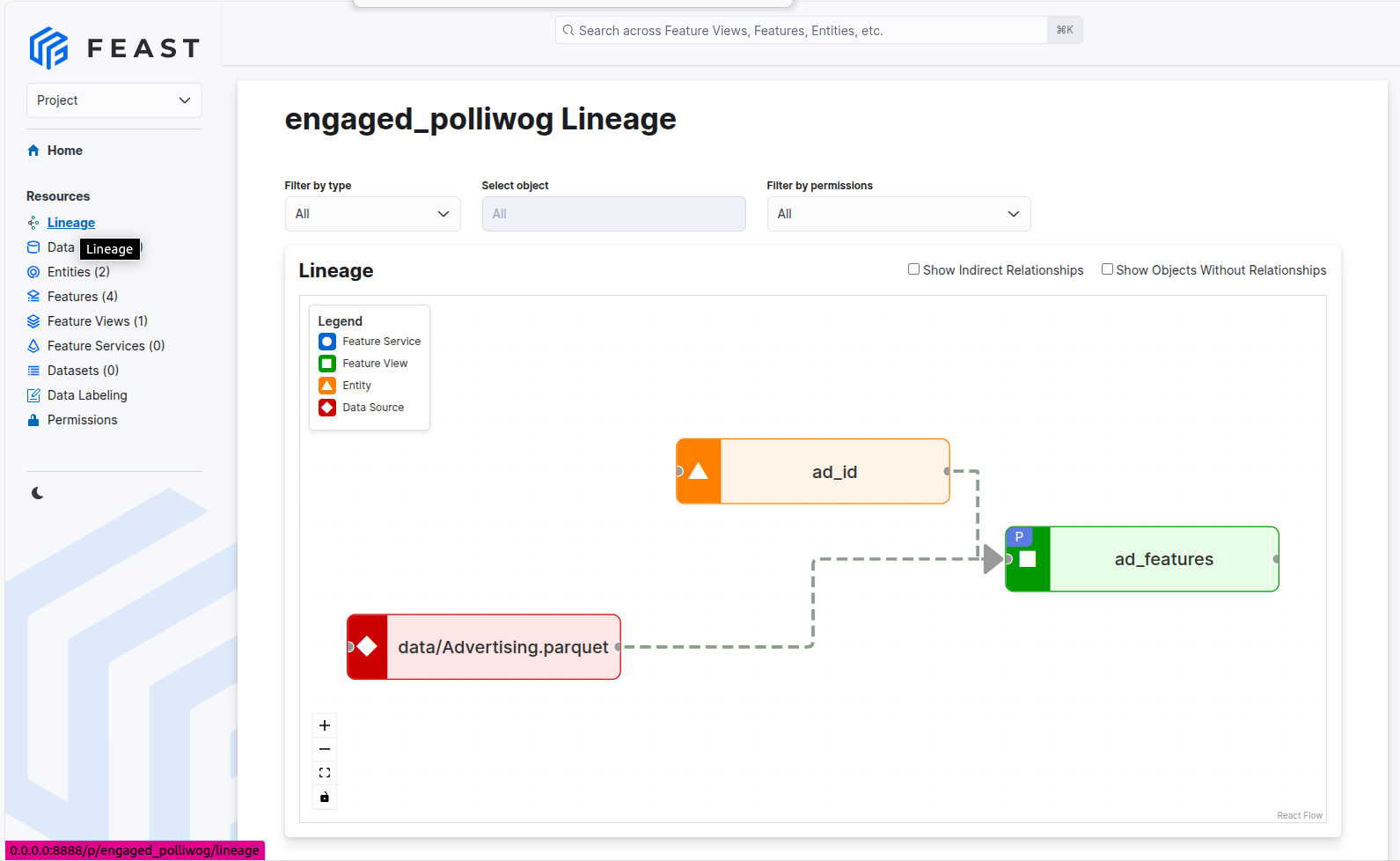Click the Feast logo icon
Viewport: 1400px width, 861px height.
point(48,48)
